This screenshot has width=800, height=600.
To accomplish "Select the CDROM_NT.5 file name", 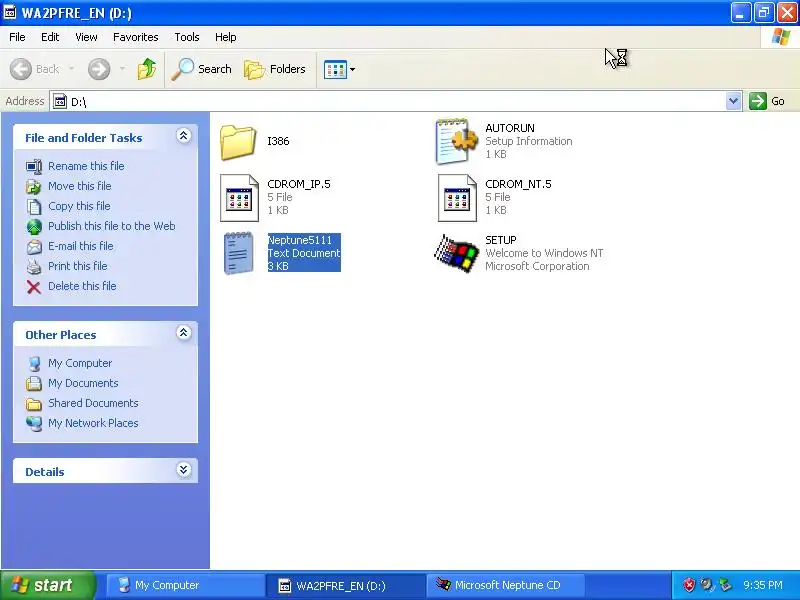I will click(518, 184).
